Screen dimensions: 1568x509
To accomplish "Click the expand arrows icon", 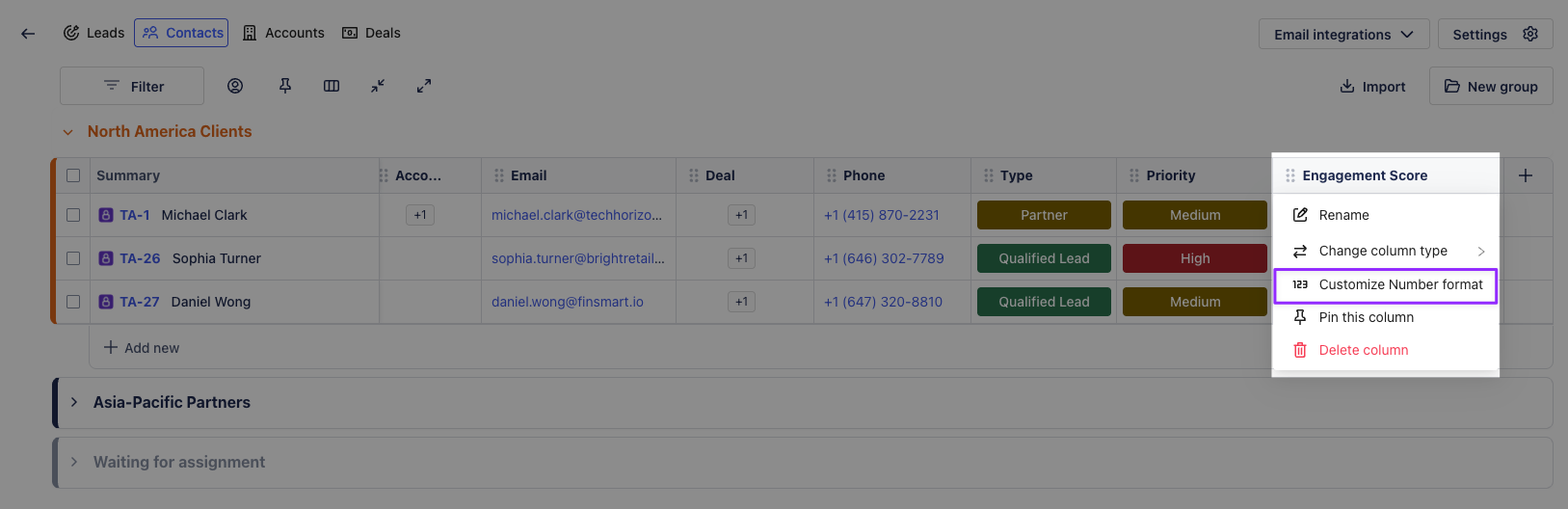I will 424,86.
